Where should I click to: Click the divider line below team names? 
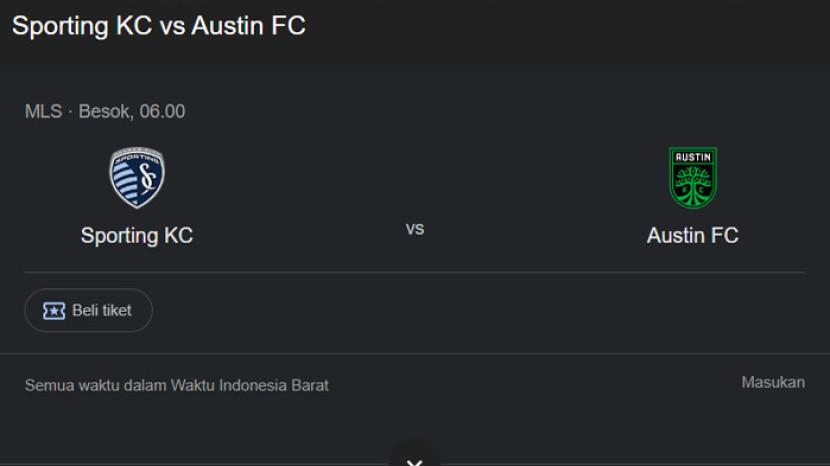tap(415, 272)
